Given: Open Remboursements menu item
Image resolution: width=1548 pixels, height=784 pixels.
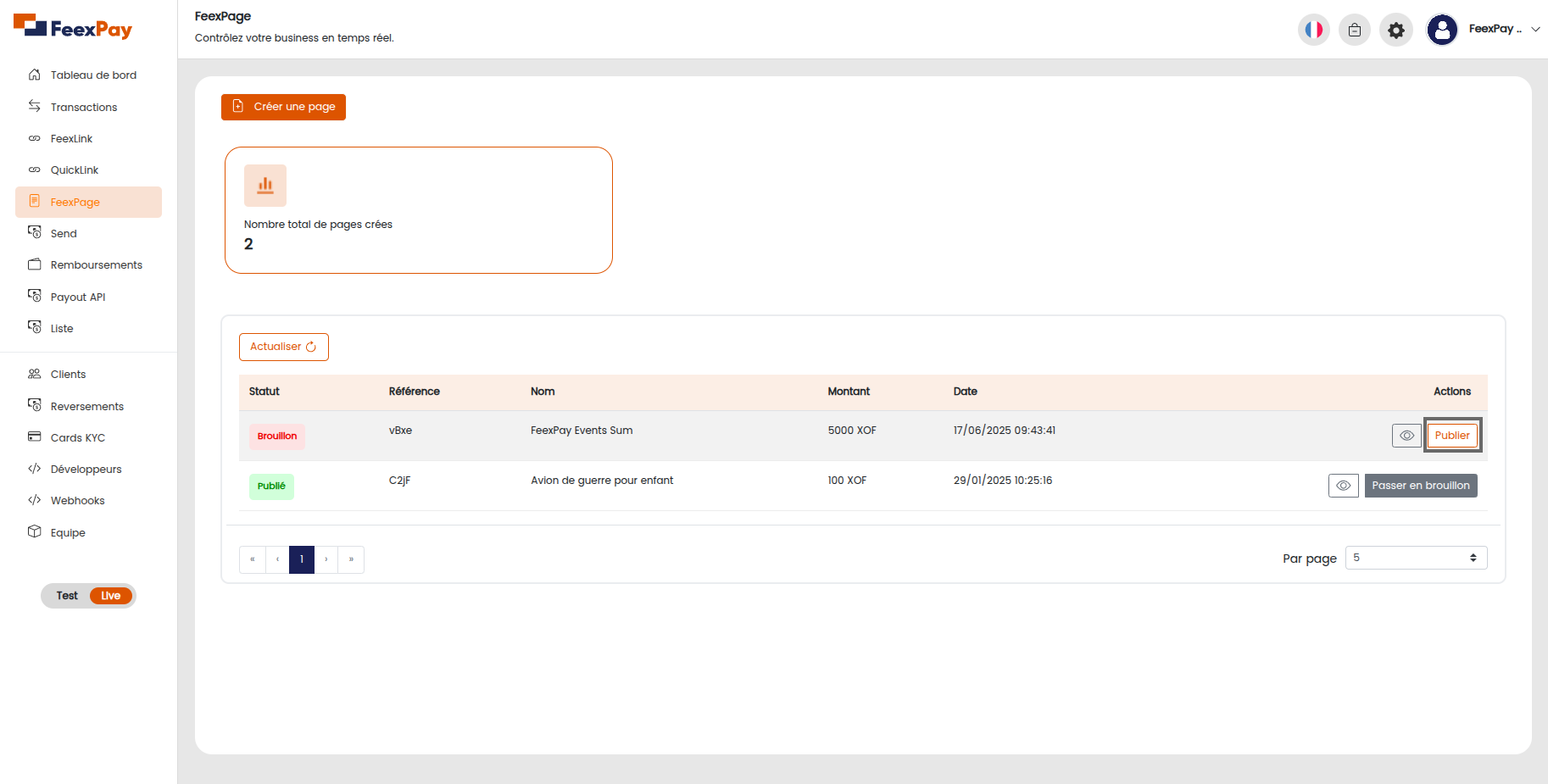Looking at the screenshot, I should (88, 264).
